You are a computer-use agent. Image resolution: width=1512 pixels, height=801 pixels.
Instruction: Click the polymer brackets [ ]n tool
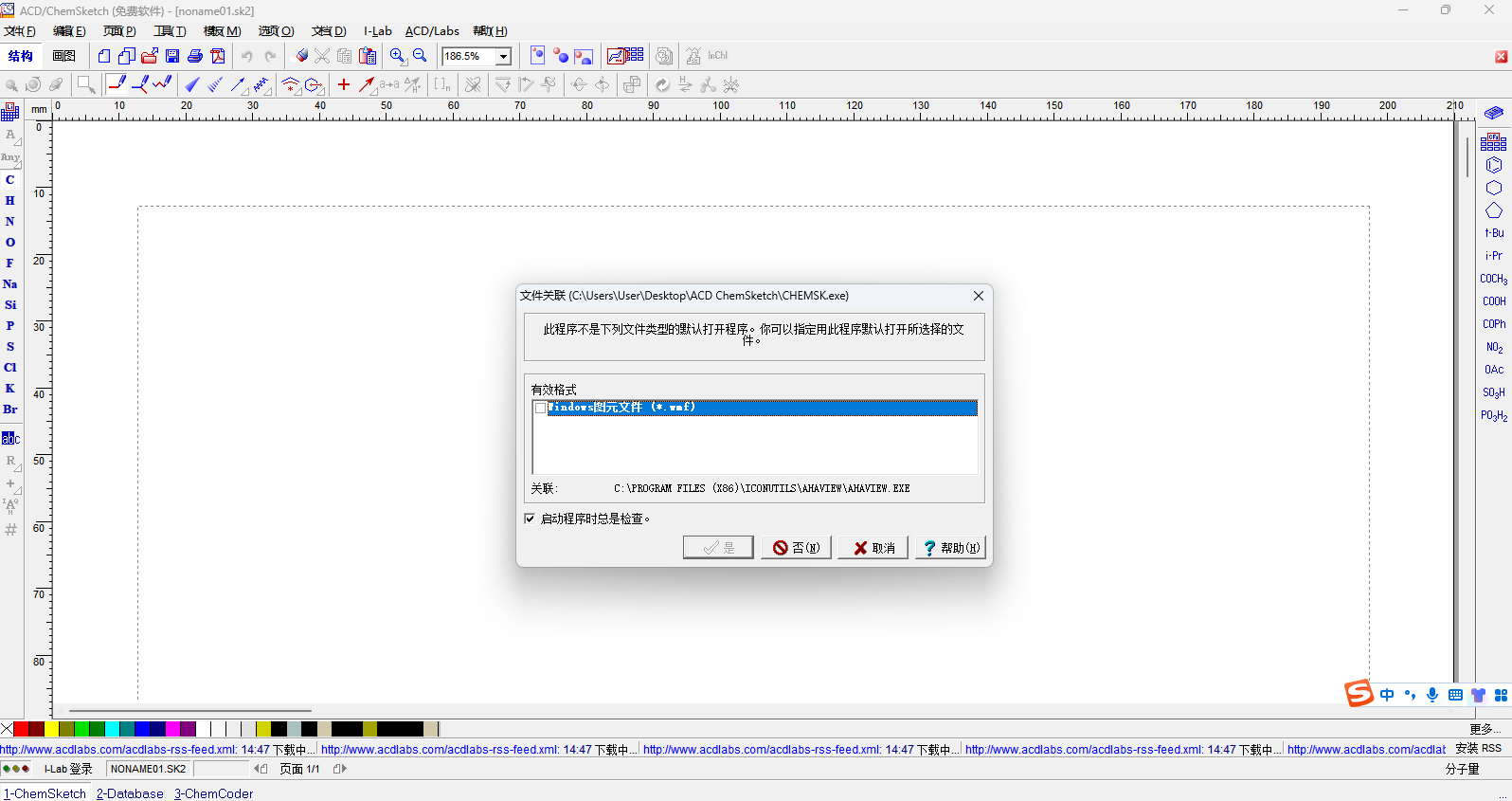[x=442, y=84]
